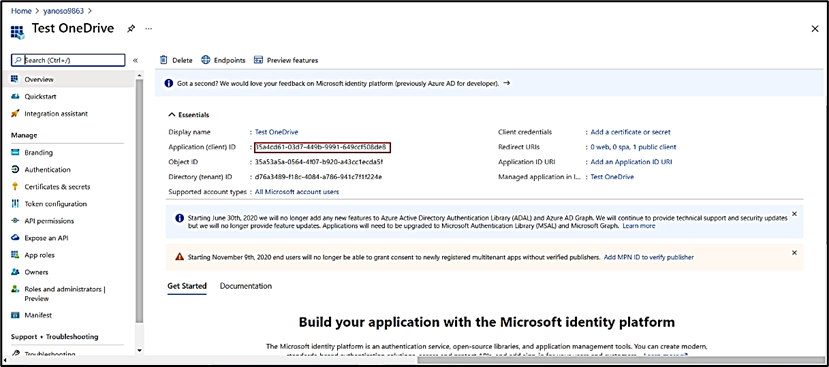
Task: Click the Certificates & secrets key icon
Action: click(15, 187)
